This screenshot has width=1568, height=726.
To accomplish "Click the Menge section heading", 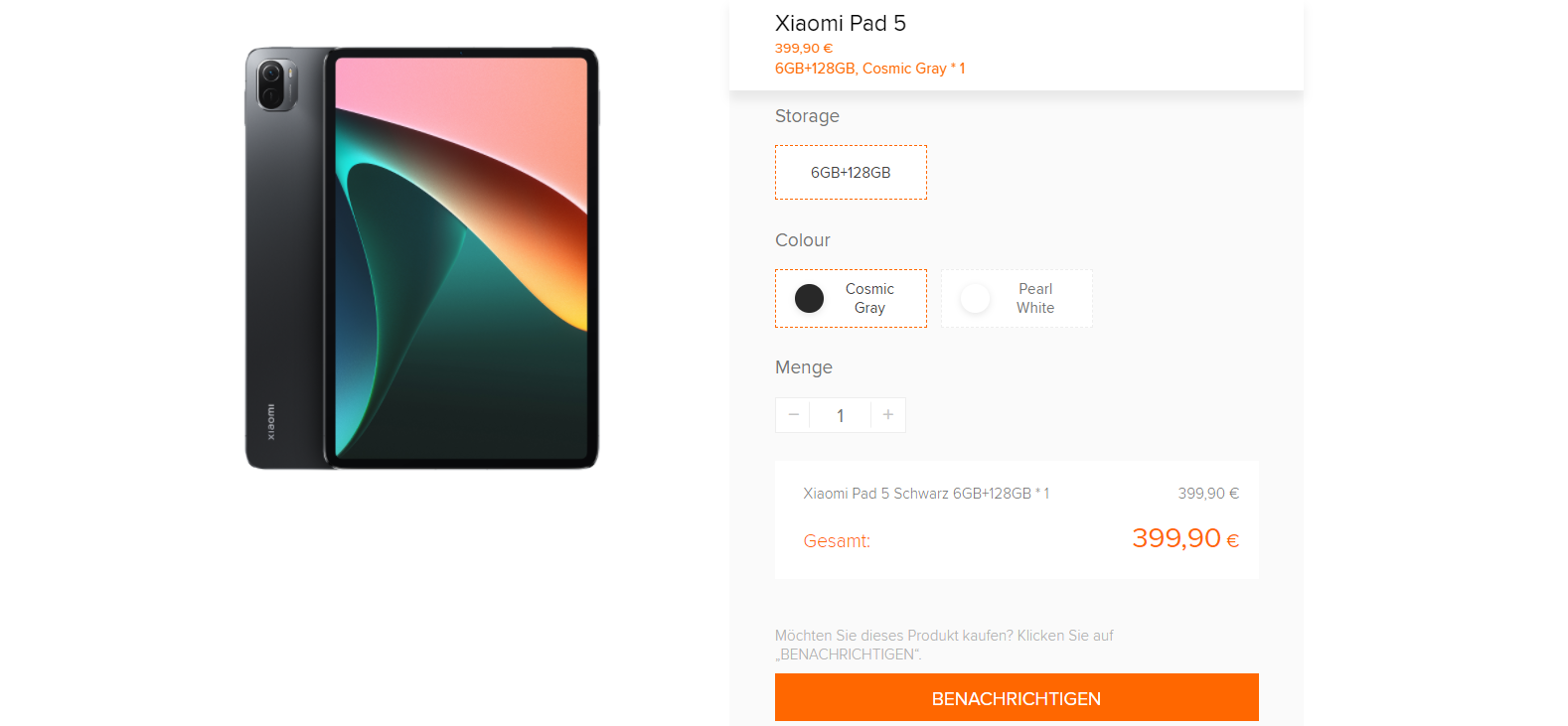I will coord(804,367).
